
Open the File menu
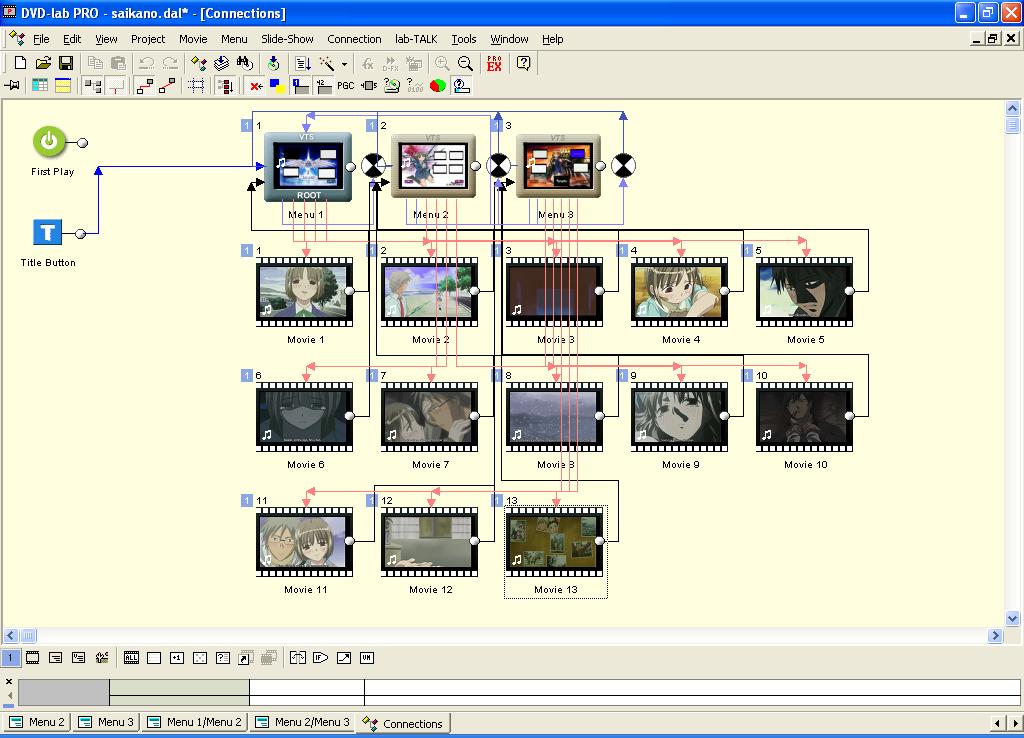click(x=41, y=39)
